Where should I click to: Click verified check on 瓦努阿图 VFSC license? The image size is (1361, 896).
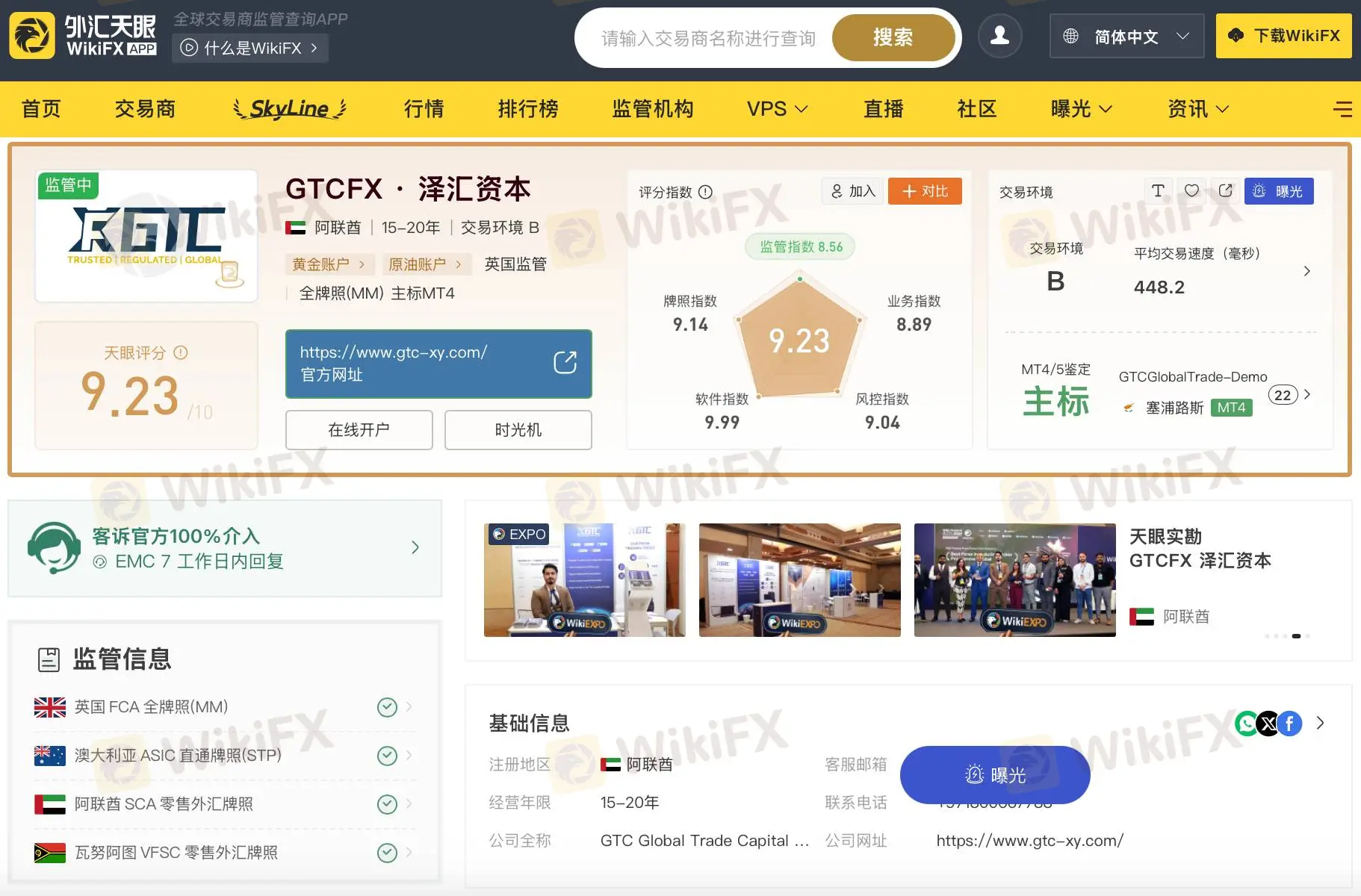[x=387, y=853]
